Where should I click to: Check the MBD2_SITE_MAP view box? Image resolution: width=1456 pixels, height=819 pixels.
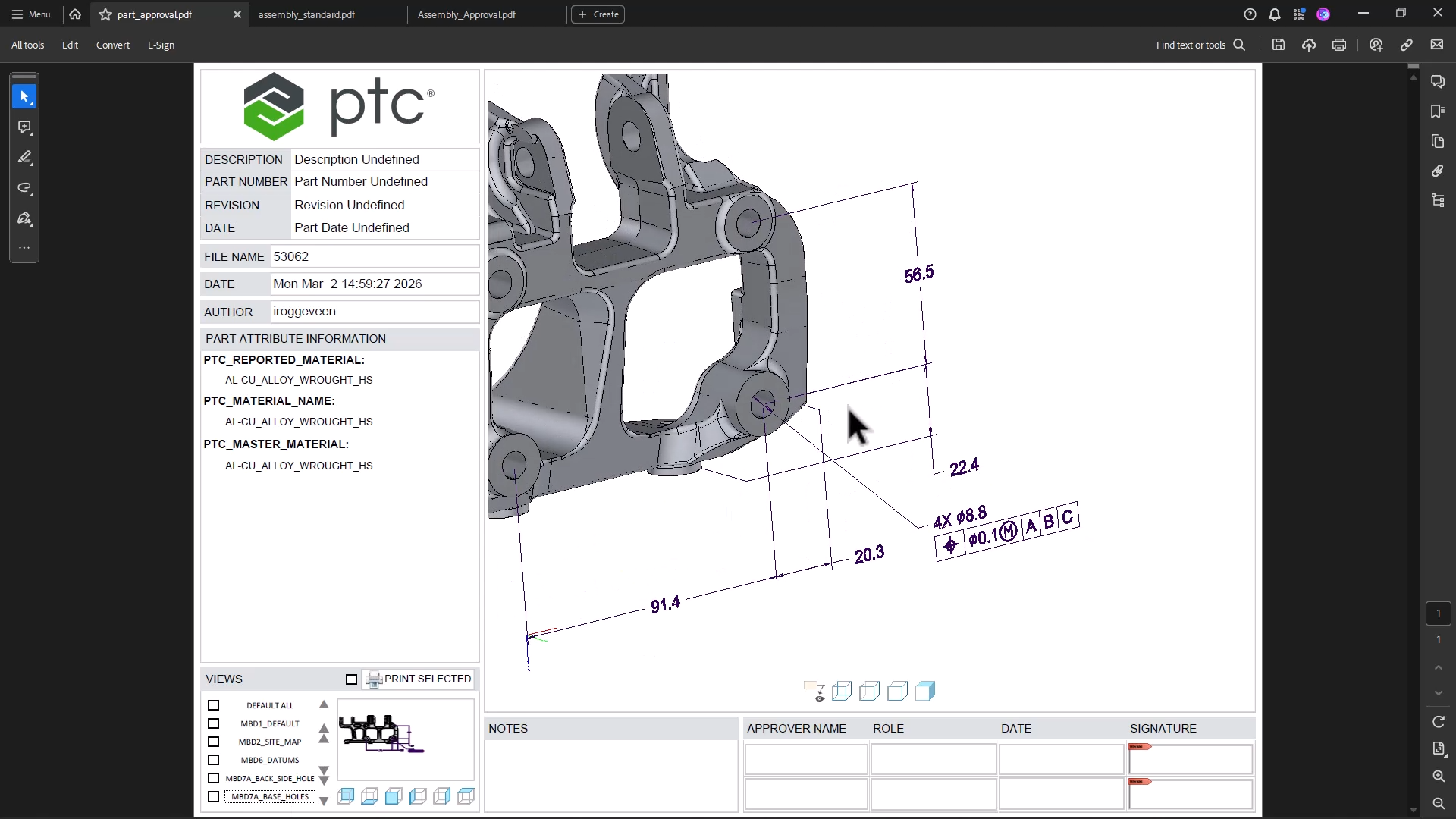click(214, 742)
